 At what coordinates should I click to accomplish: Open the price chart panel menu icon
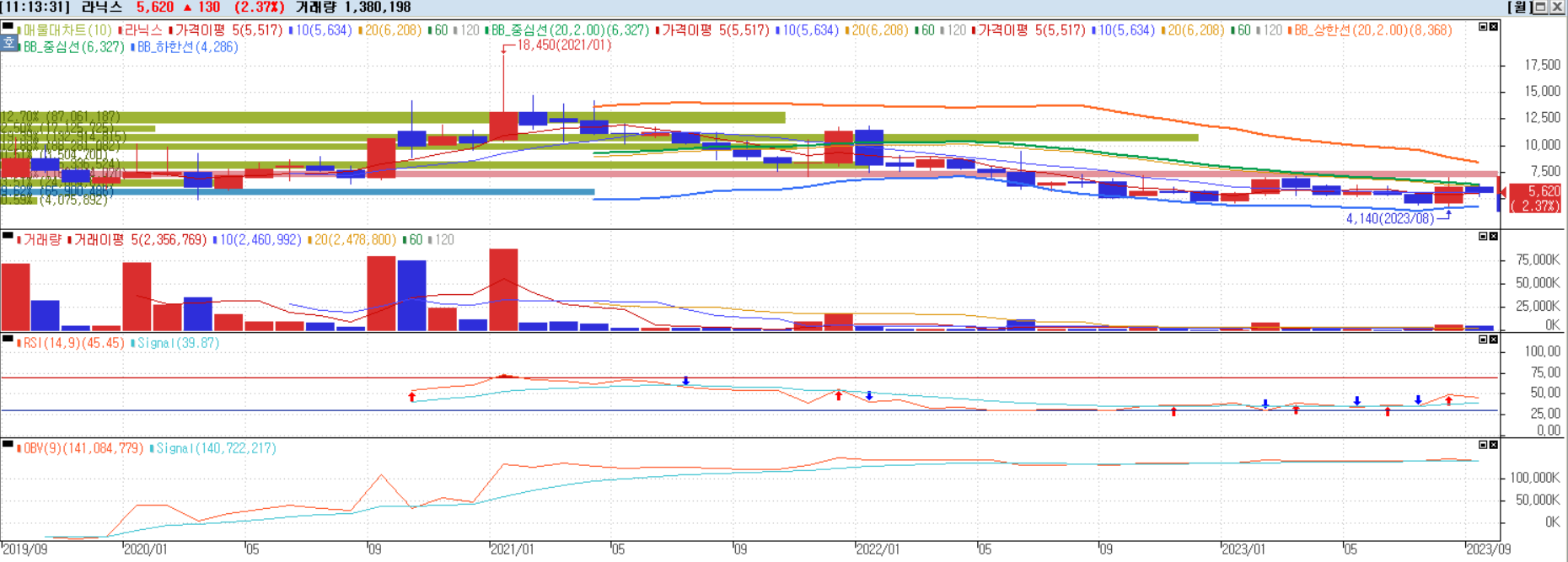[8, 27]
